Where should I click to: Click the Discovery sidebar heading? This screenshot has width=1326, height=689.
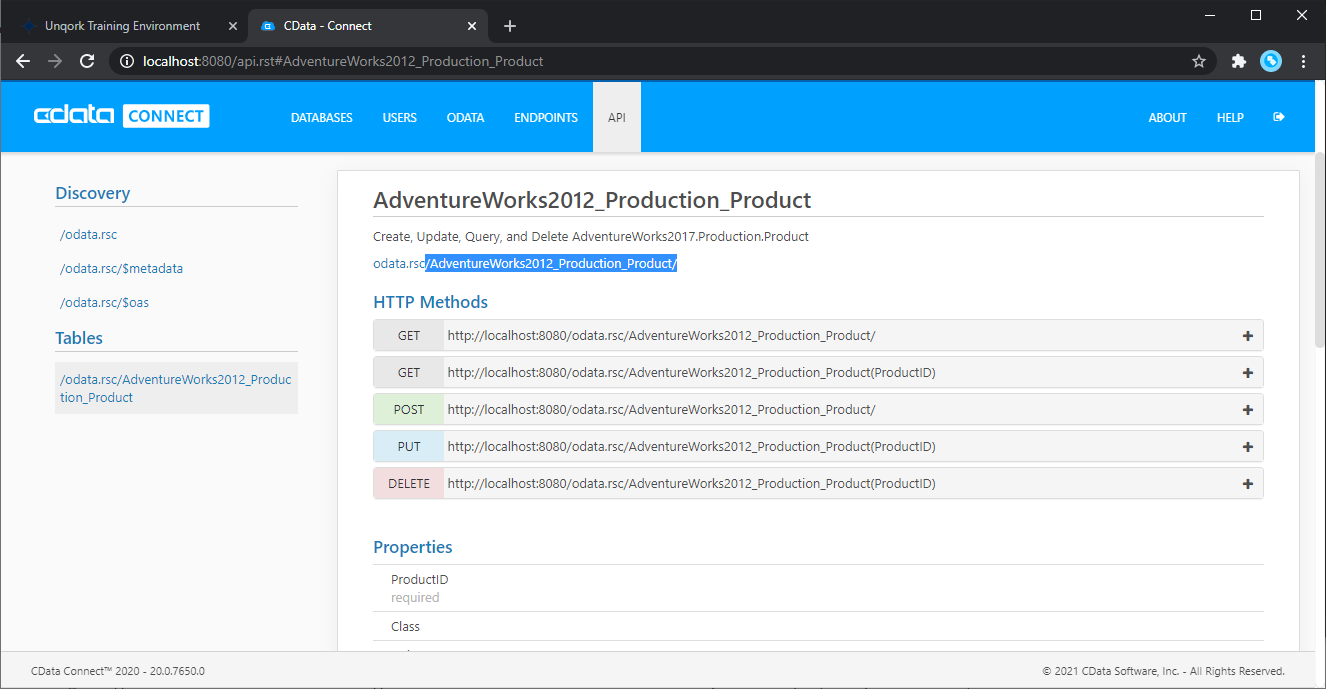[93, 193]
